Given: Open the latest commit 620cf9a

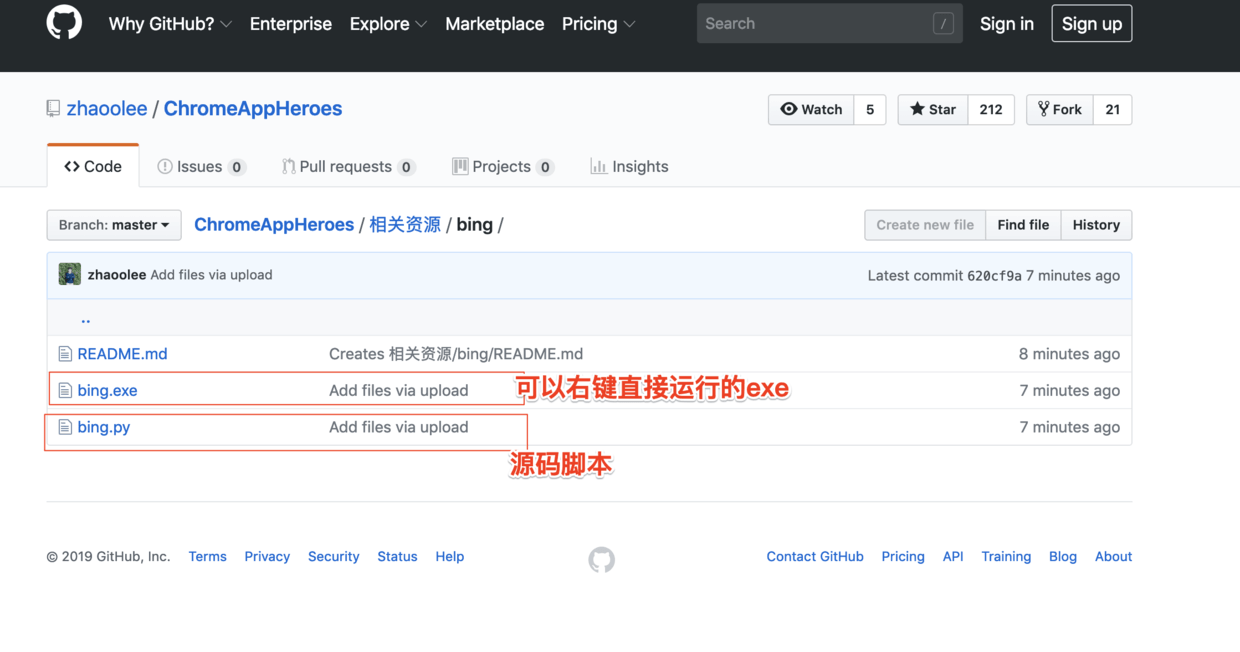Looking at the screenshot, I should [994, 276].
